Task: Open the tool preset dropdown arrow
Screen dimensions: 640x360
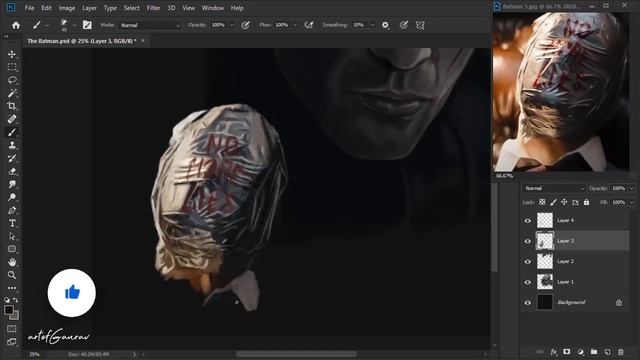Action: pos(47,25)
